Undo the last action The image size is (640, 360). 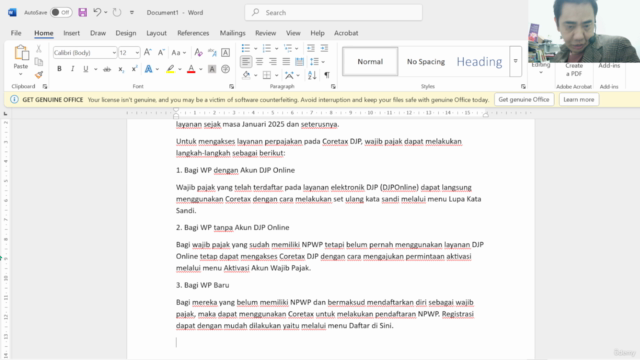click(x=97, y=12)
